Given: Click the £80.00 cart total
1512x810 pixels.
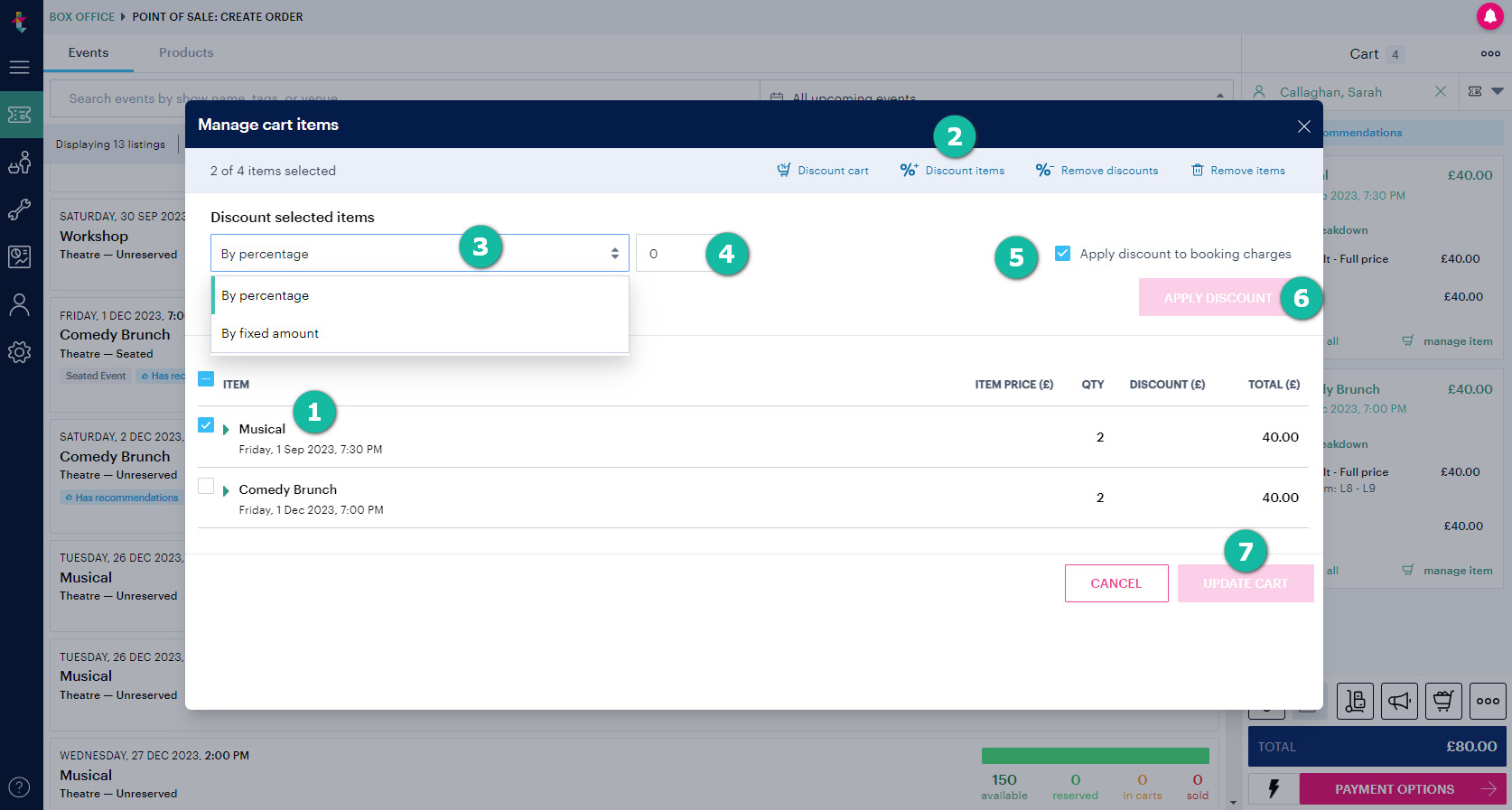Looking at the screenshot, I should point(1471,746).
